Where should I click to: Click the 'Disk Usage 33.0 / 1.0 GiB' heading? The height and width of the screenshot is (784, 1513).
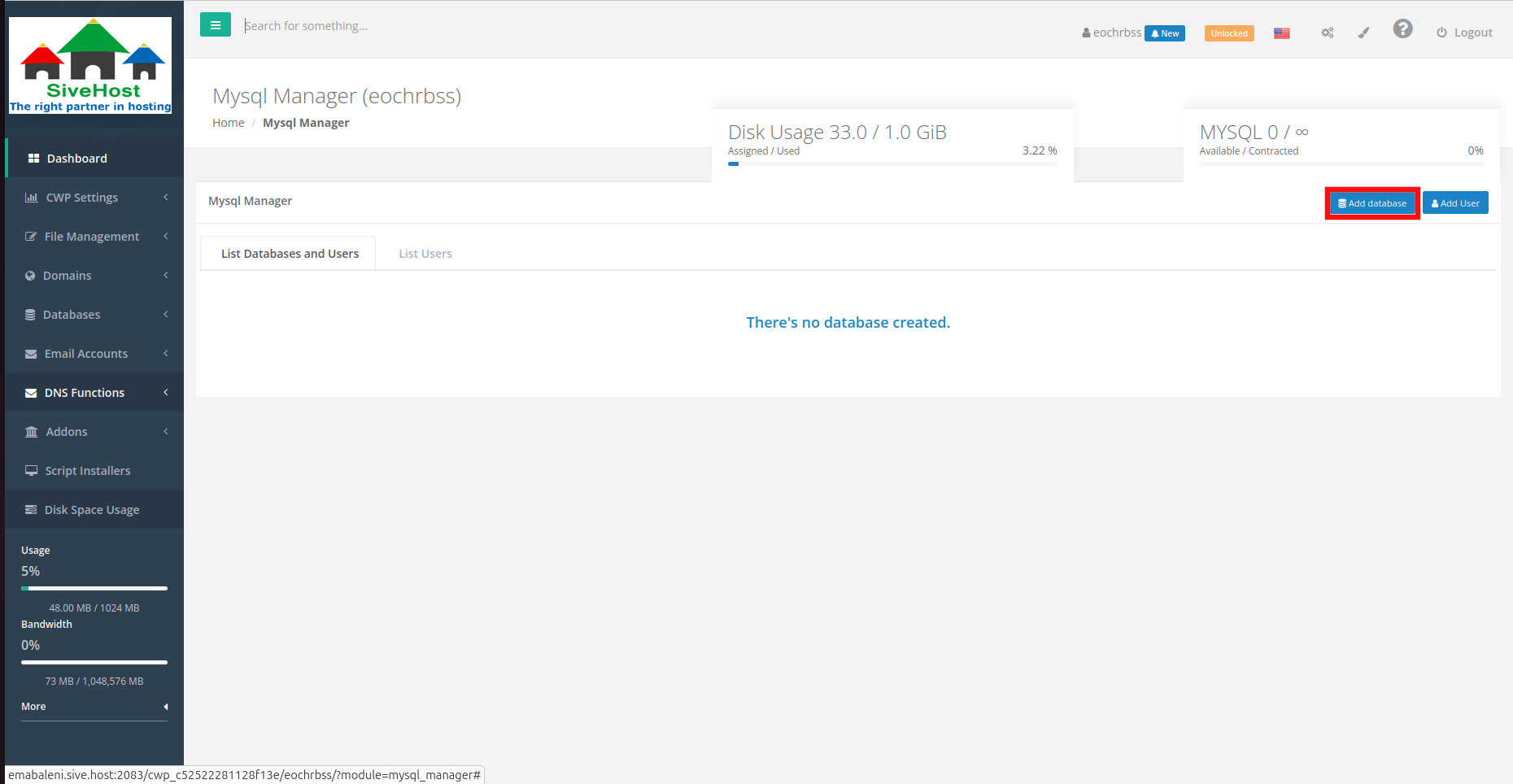pyautogui.click(x=837, y=132)
